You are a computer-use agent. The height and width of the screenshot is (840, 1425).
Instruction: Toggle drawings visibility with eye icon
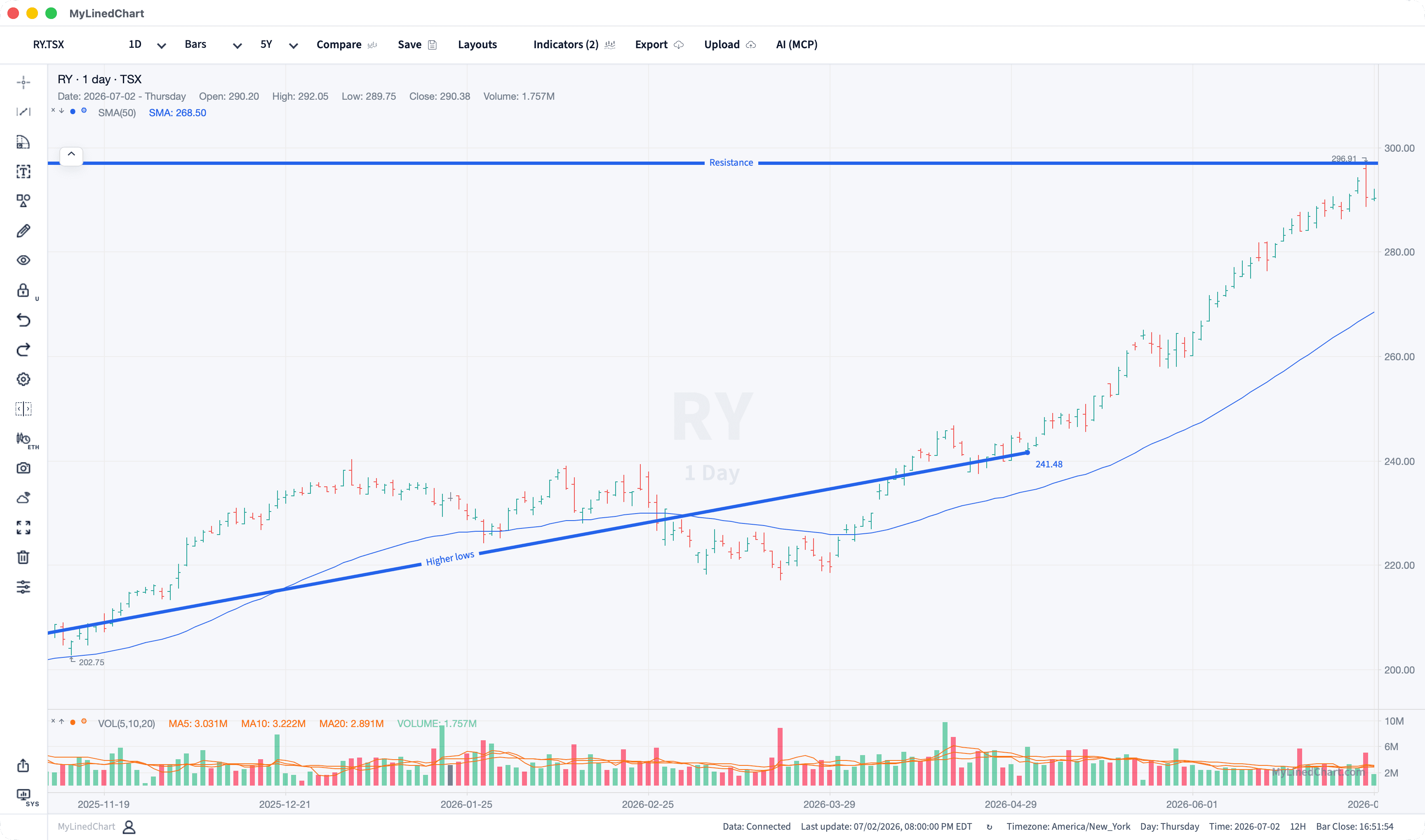coord(23,260)
